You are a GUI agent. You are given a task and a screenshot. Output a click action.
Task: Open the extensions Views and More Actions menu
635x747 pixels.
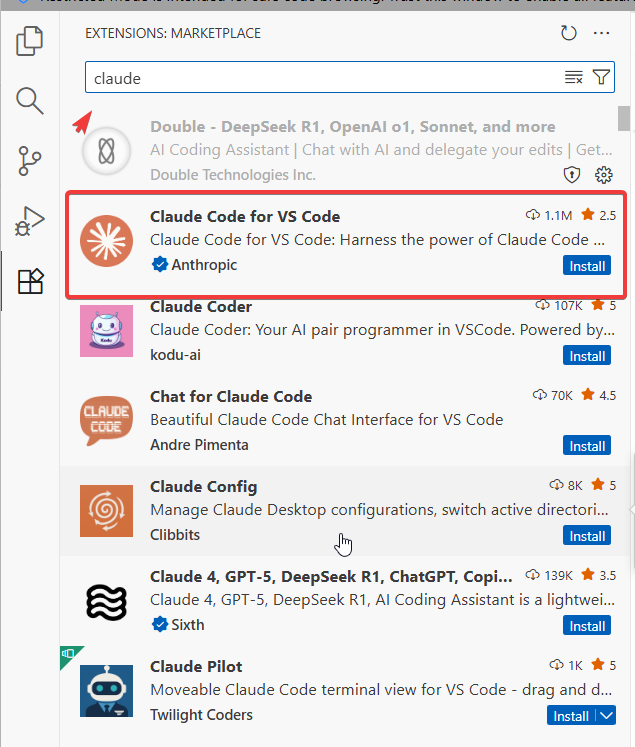pyautogui.click(x=601, y=33)
